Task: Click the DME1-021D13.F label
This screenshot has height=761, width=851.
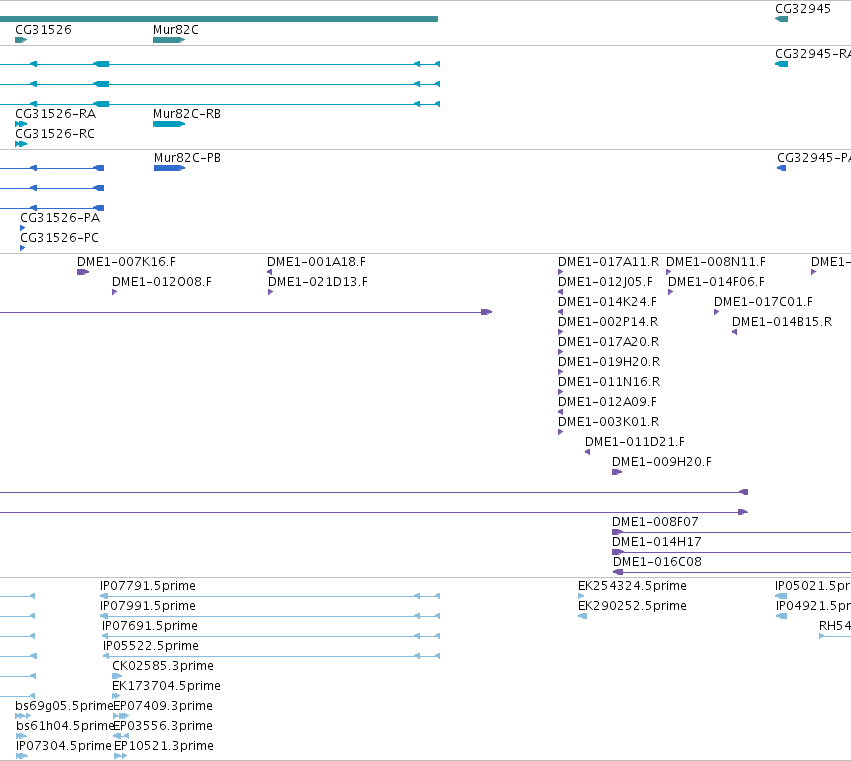Action: 317,282
